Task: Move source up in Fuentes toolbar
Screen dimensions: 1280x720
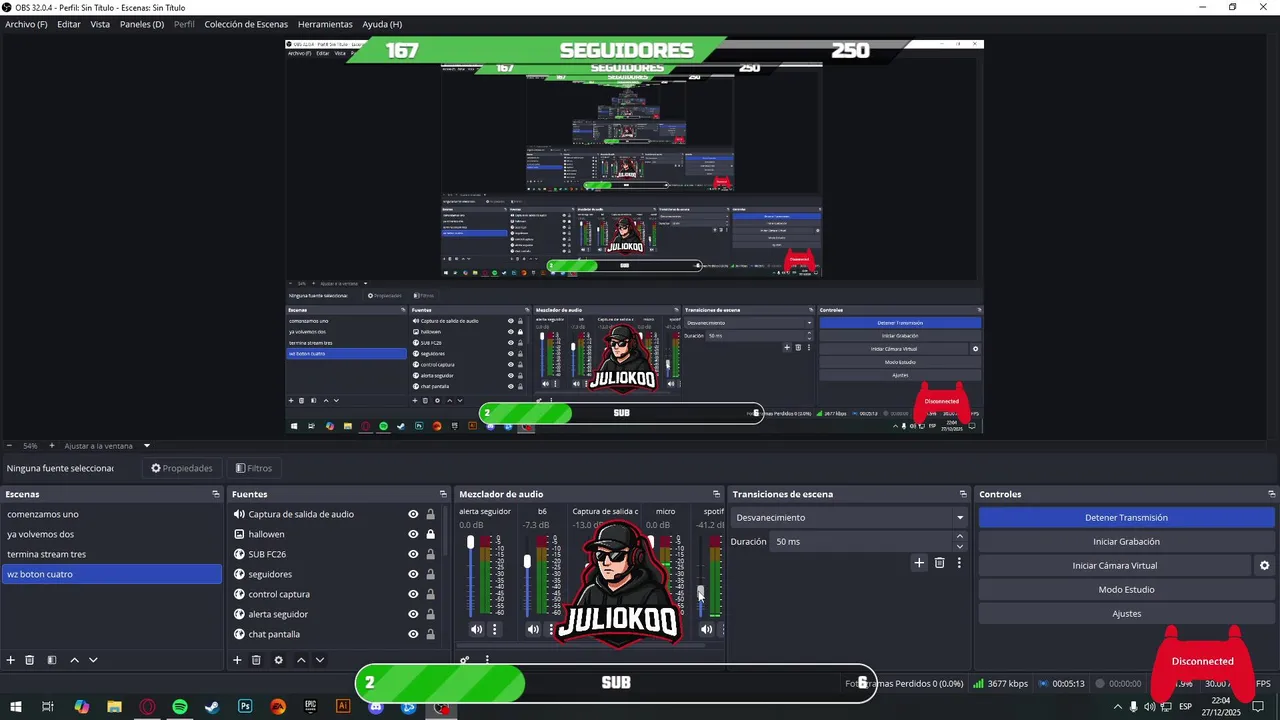Action: [x=301, y=660]
